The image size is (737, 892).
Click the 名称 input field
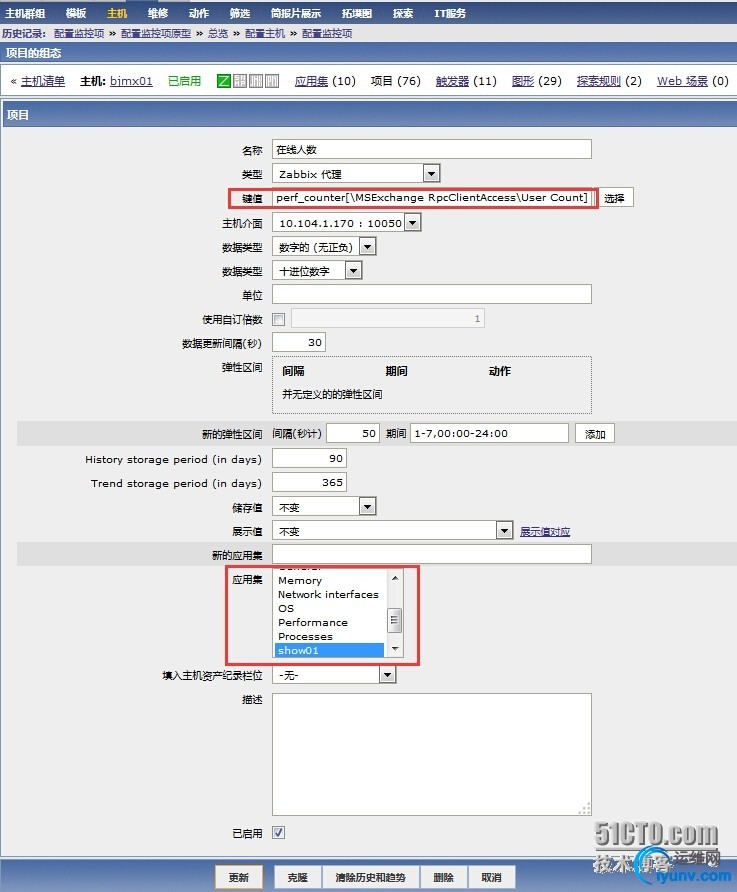pos(432,150)
